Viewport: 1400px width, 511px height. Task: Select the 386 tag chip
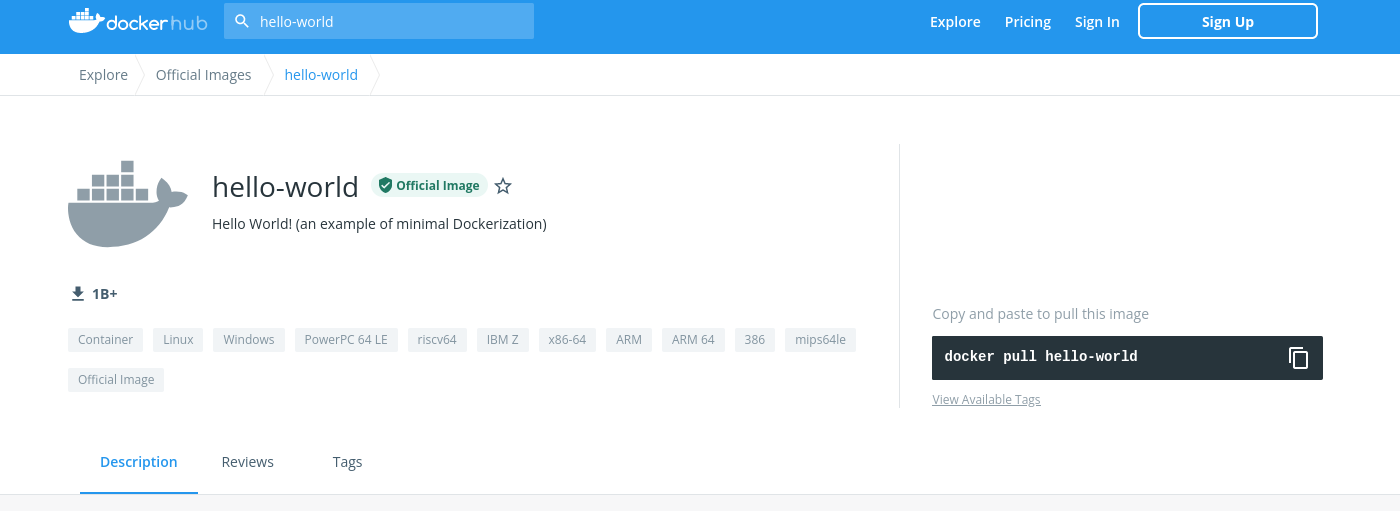point(755,340)
